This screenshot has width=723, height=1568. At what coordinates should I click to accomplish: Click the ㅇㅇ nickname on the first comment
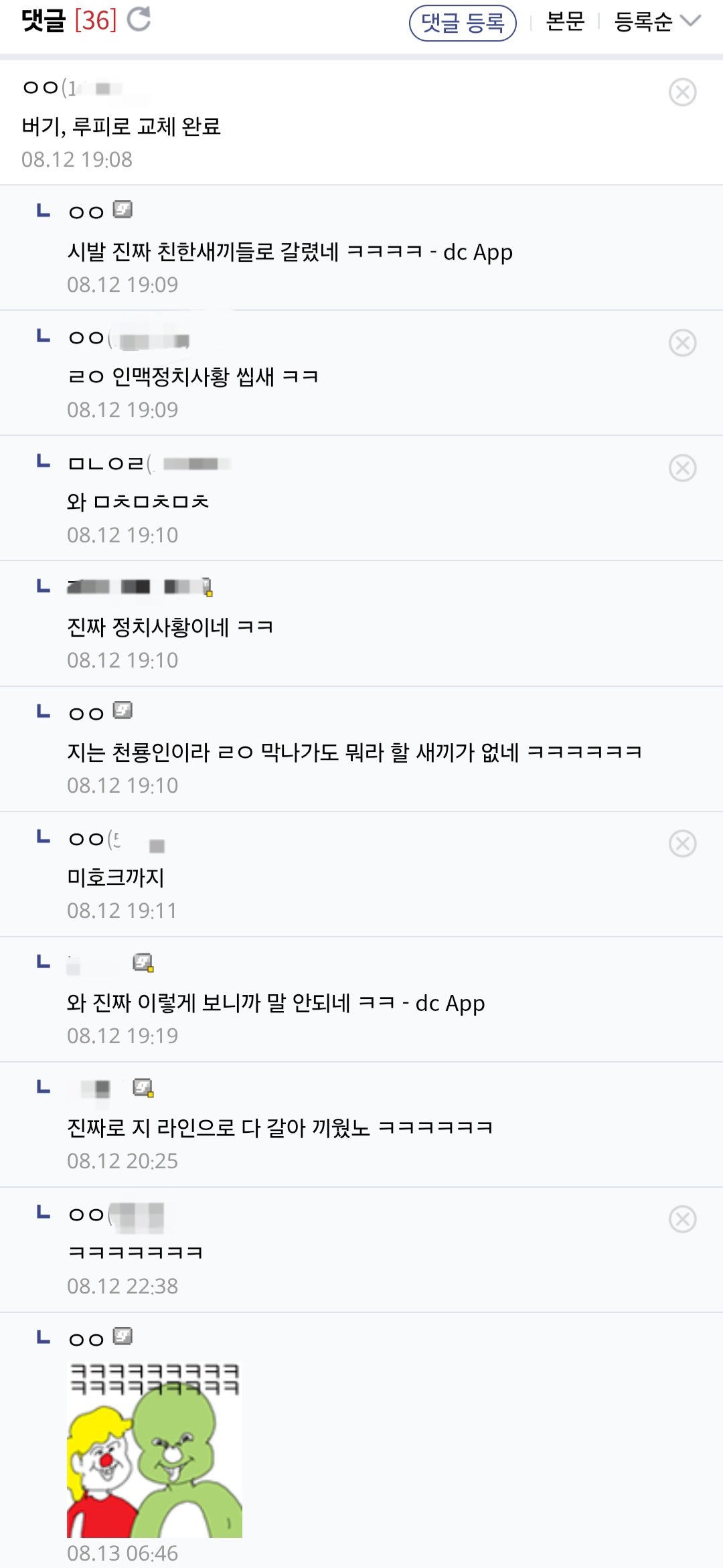[41, 88]
